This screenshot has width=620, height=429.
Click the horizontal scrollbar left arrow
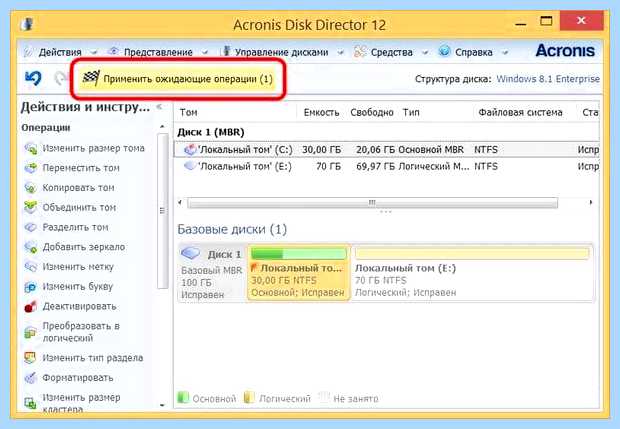pyautogui.click(x=180, y=202)
